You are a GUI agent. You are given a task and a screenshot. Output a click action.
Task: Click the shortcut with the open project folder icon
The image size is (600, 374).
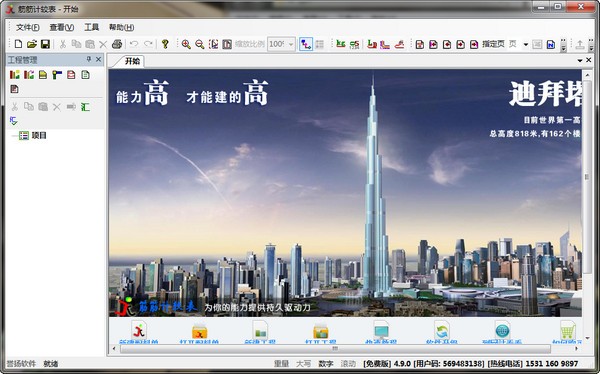pos(321,332)
